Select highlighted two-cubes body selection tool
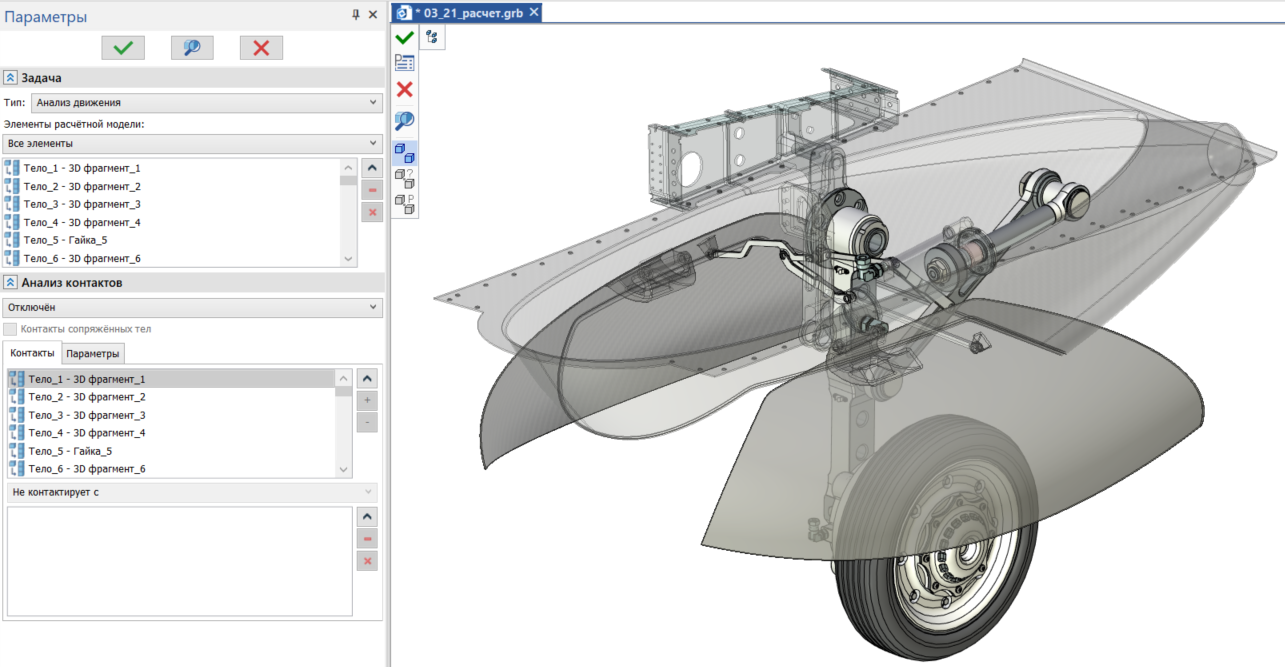 [x=404, y=152]
